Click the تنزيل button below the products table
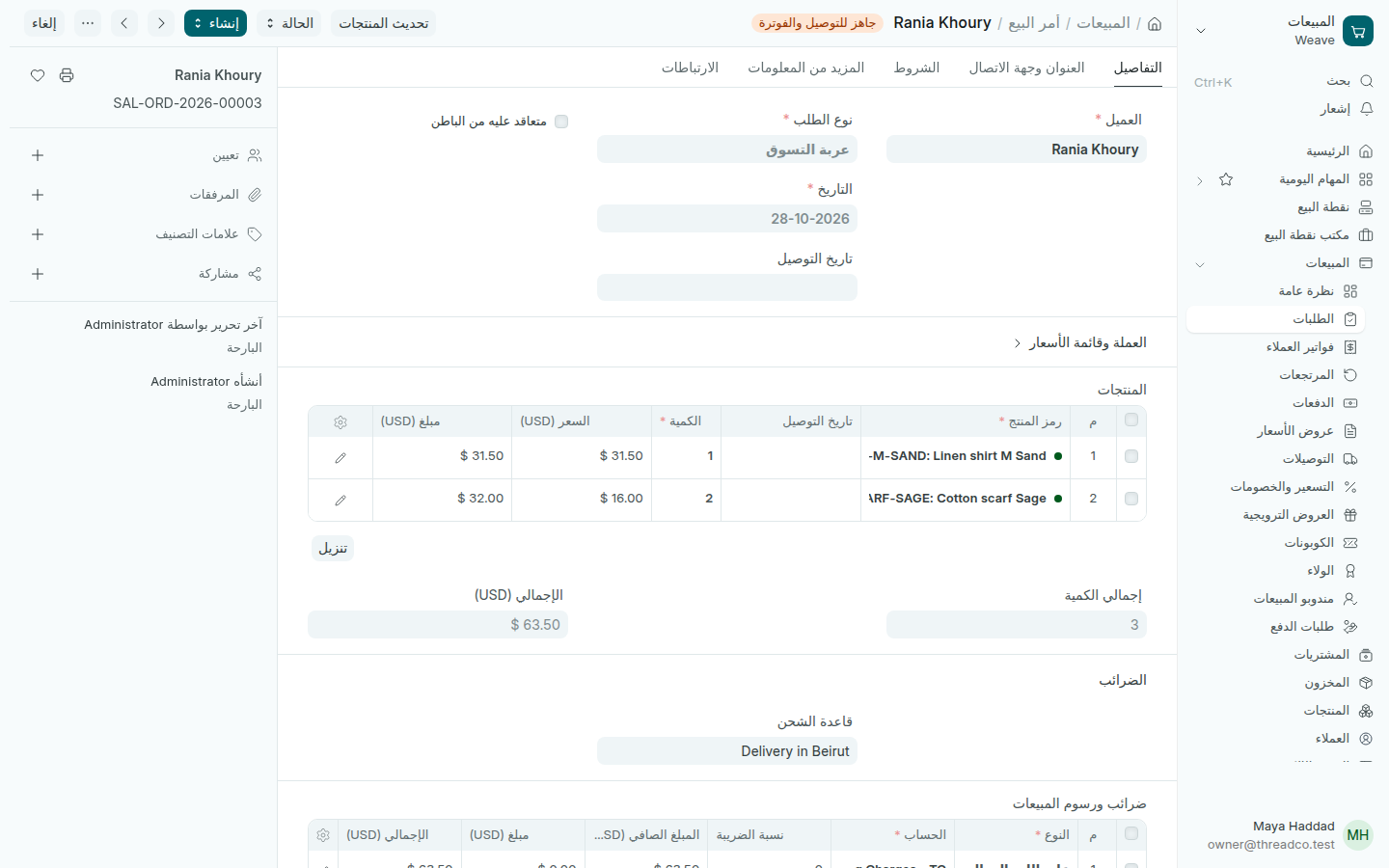Viewport: 1389px width, 868px height. click(333, 548)
